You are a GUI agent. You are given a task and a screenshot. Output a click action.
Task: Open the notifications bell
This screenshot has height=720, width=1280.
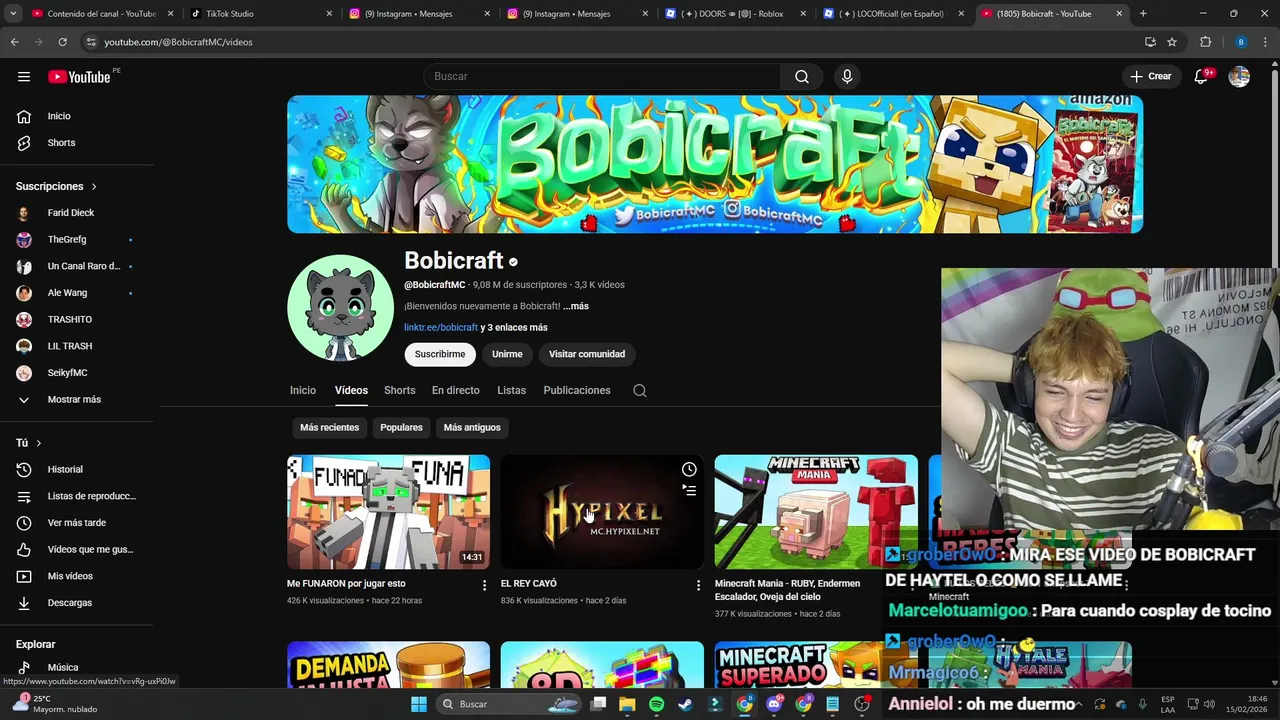1202,77
